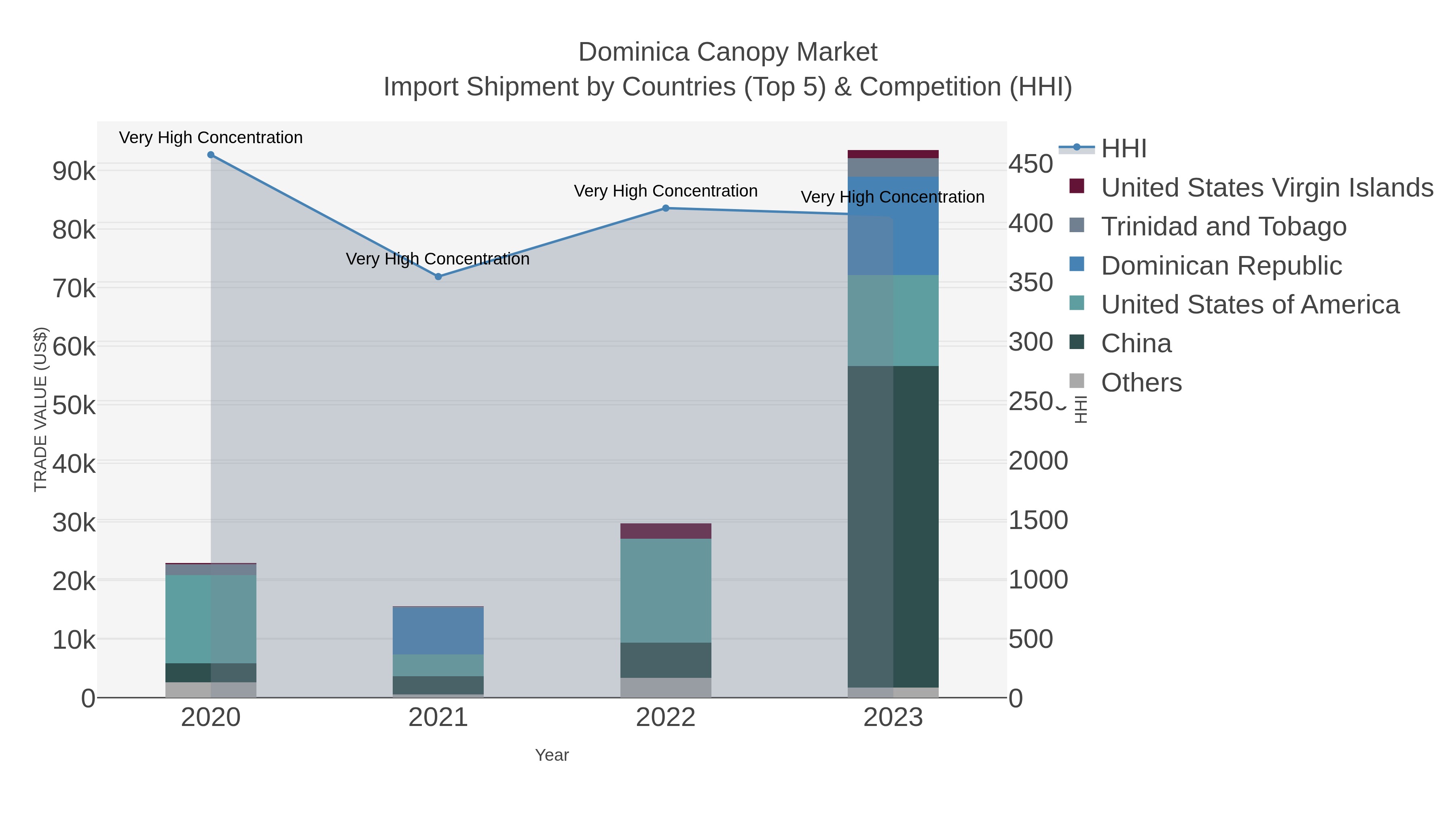Image resolution: width=1456 pixels, height=819 pixels.
Task: Click the 2023 x-axis label
Action: click(x=893, y=718)
